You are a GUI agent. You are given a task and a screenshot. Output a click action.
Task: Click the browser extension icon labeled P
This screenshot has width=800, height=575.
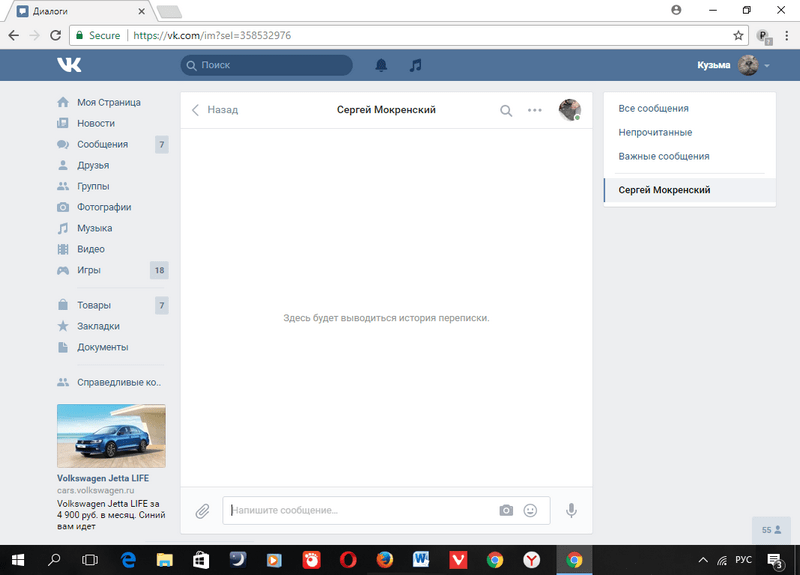pyautogui.click(x=764, y=36)
